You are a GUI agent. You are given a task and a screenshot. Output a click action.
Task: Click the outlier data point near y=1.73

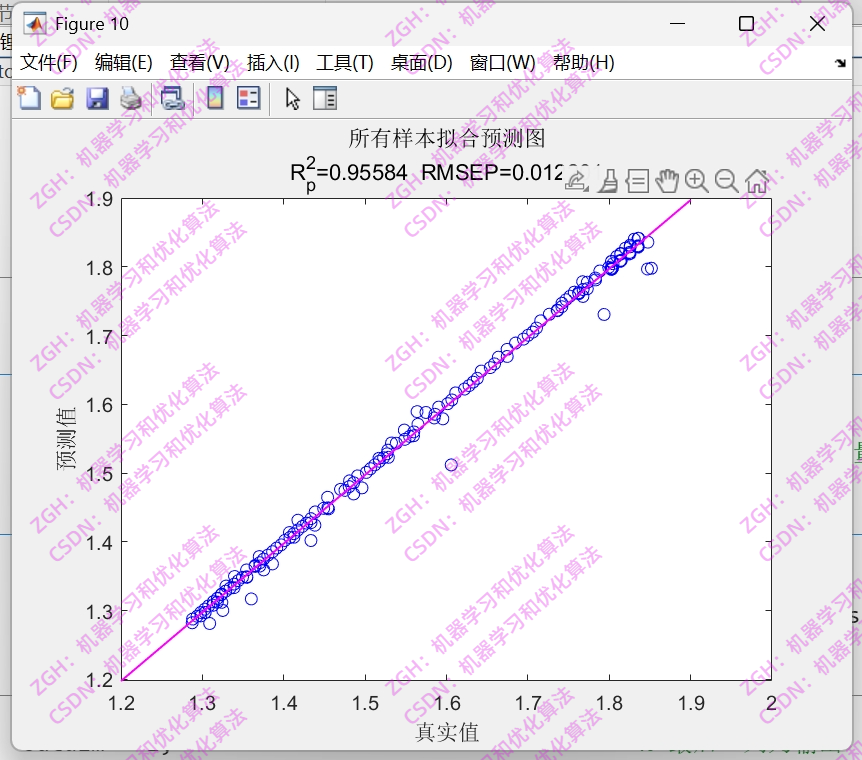[604, 315]
